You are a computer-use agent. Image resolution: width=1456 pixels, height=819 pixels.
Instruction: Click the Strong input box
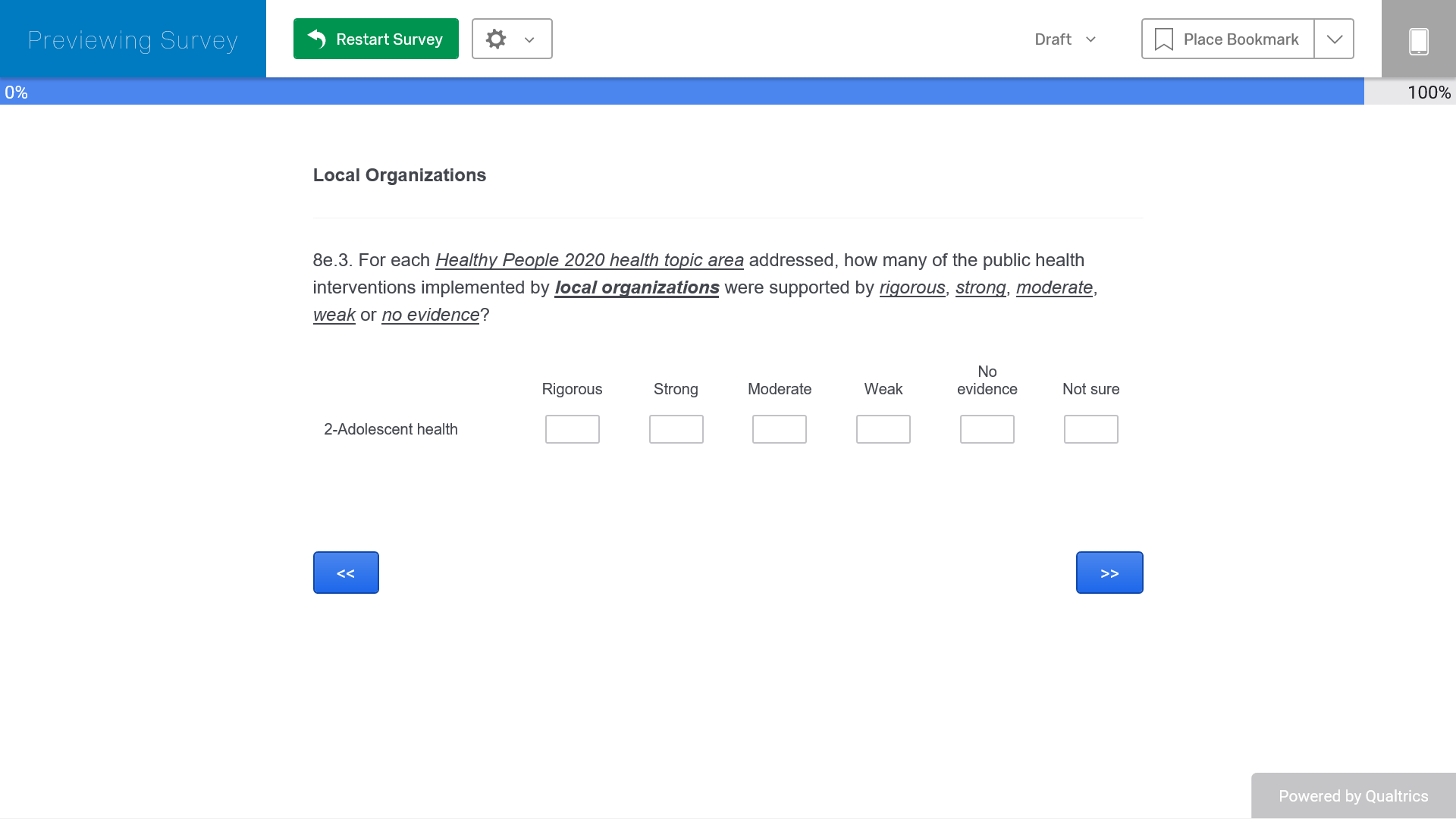676,429
